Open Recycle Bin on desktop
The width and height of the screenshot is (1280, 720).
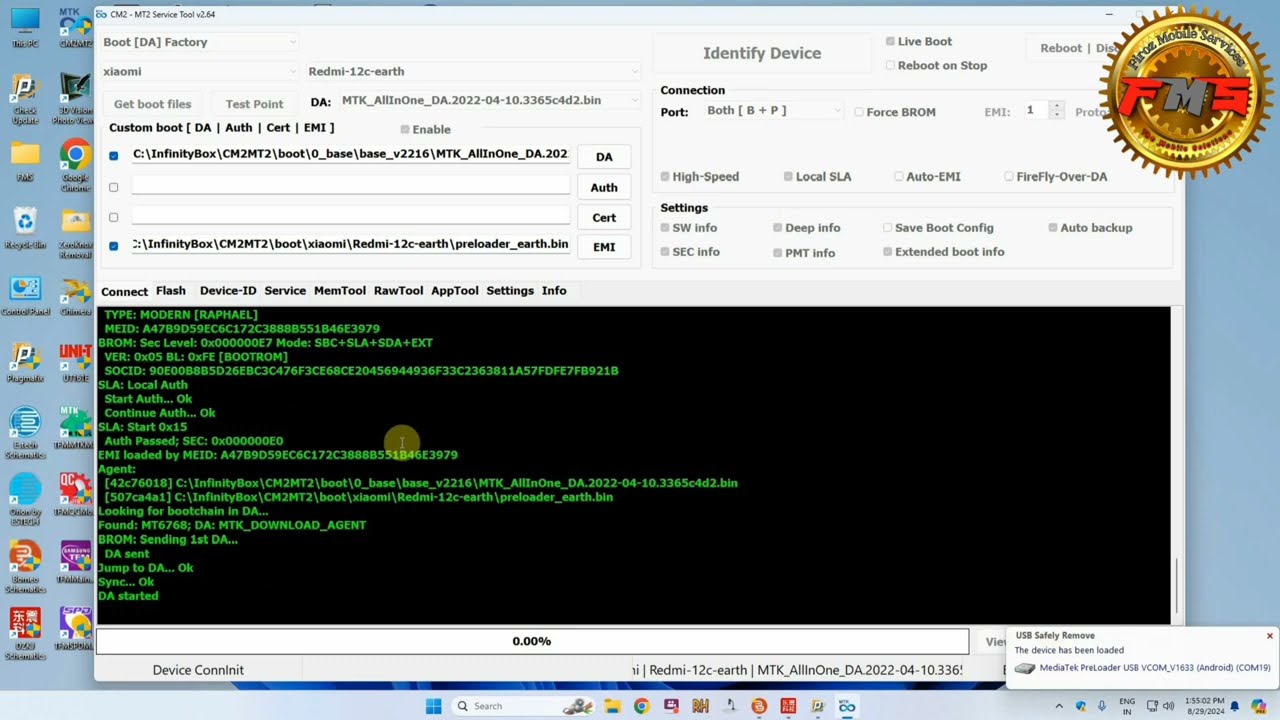[x=25, y=228]
